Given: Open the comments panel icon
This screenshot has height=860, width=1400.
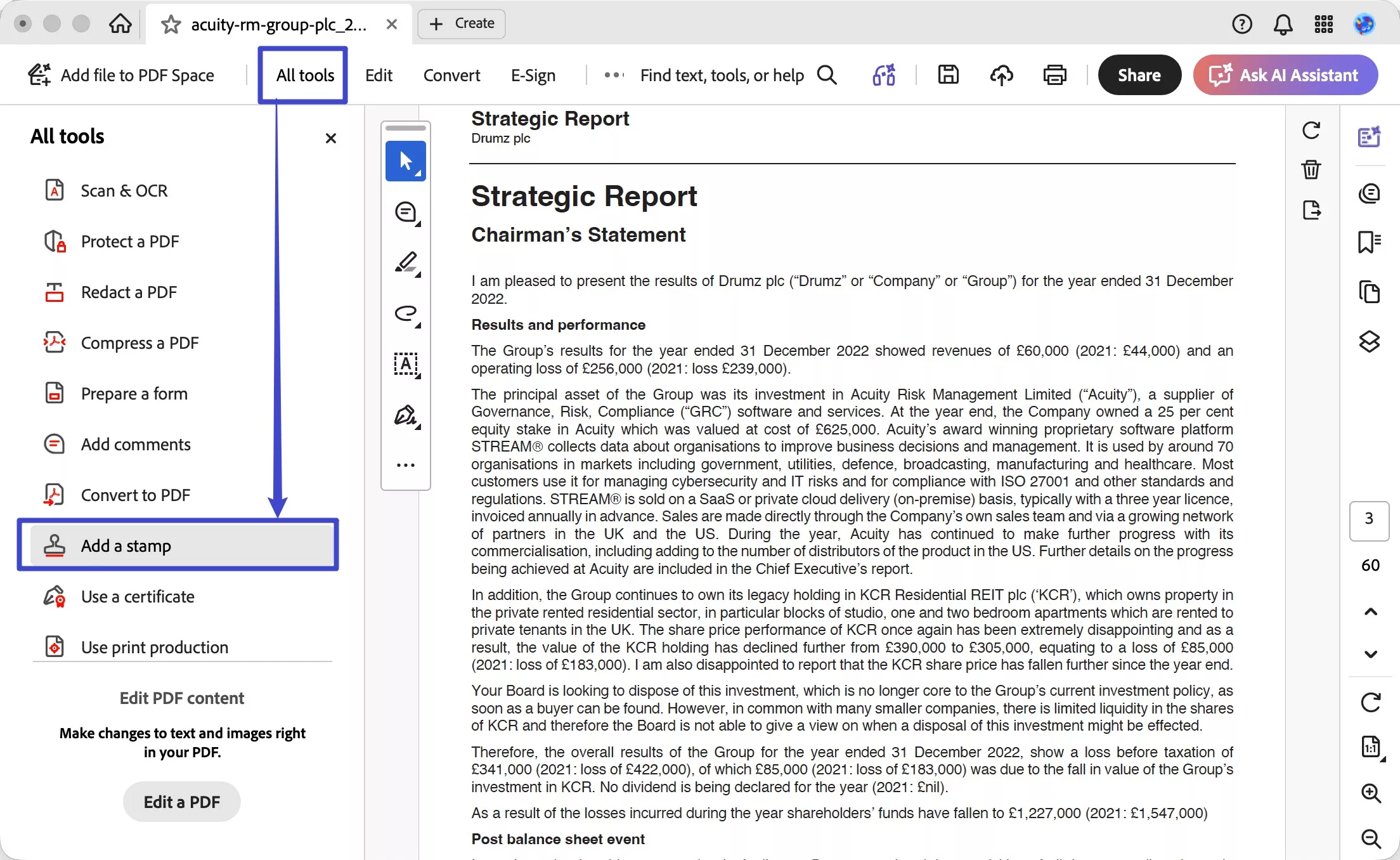Looking at the screenshot, I should 1370,193.
